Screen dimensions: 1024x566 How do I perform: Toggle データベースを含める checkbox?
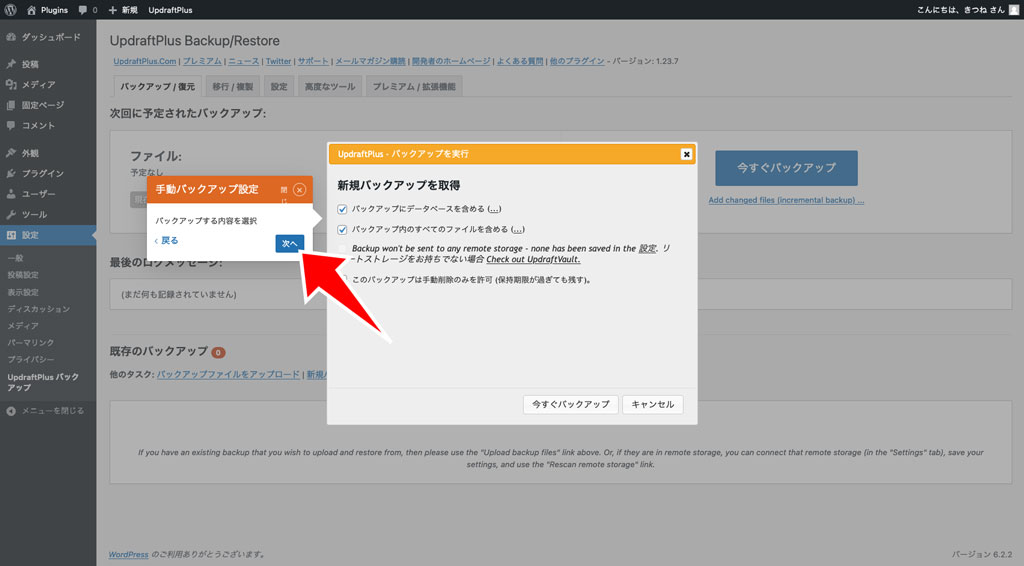click(342, 209)
